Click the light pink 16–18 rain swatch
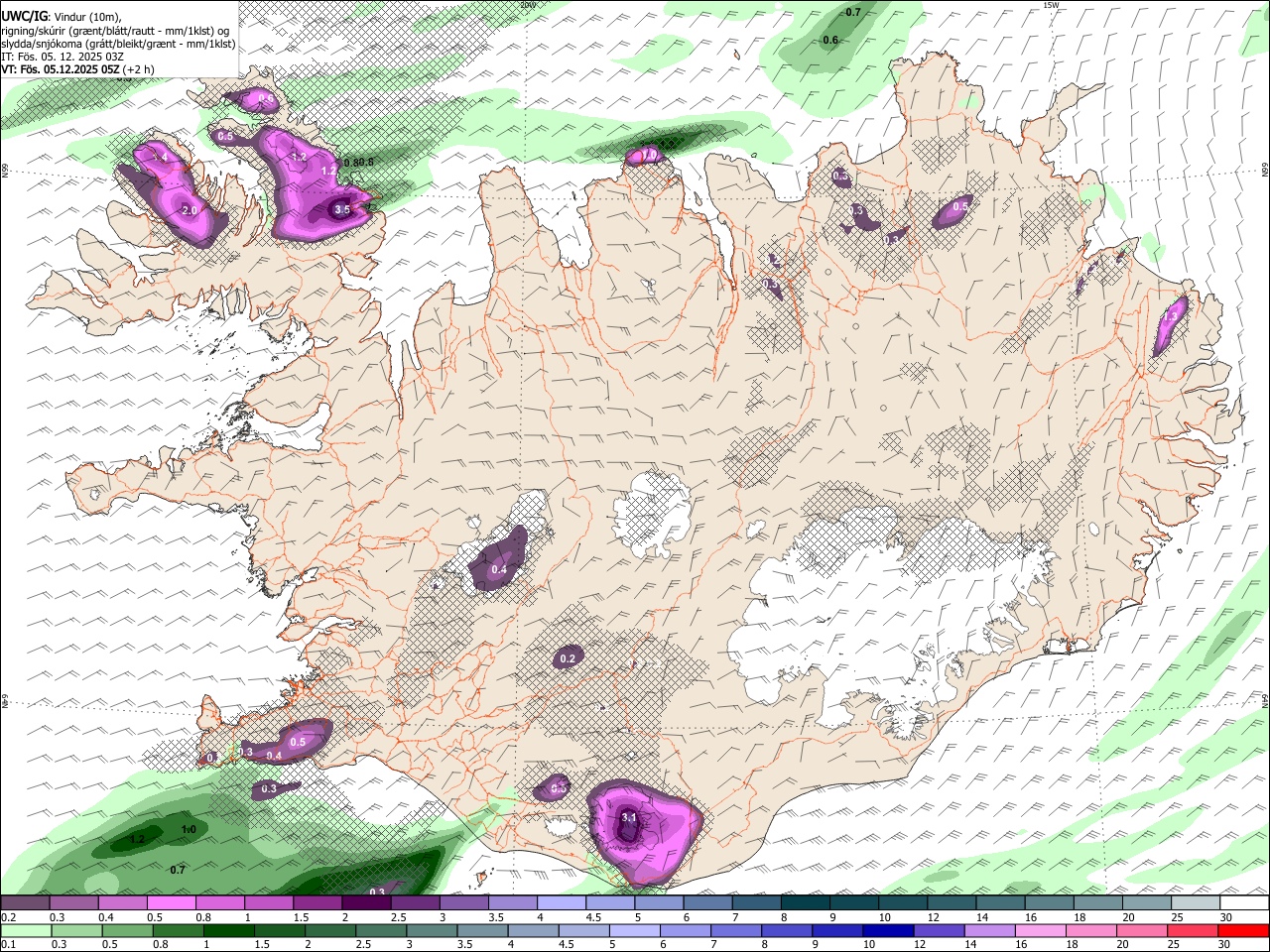The height and width of the screenshot is (952, 1270). point(1041,930)
